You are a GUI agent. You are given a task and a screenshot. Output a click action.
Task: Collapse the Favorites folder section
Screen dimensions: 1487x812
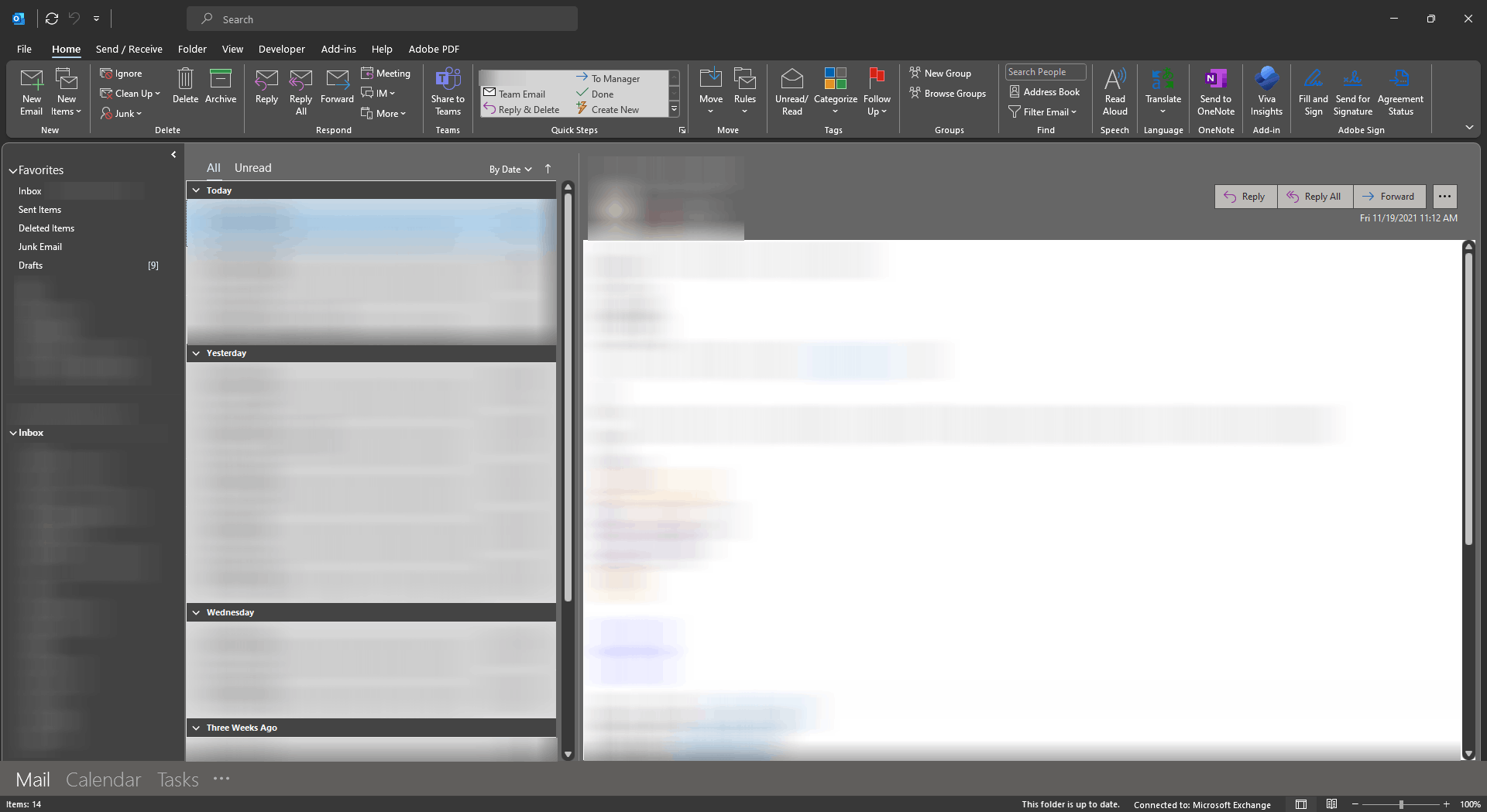[12, 170]
